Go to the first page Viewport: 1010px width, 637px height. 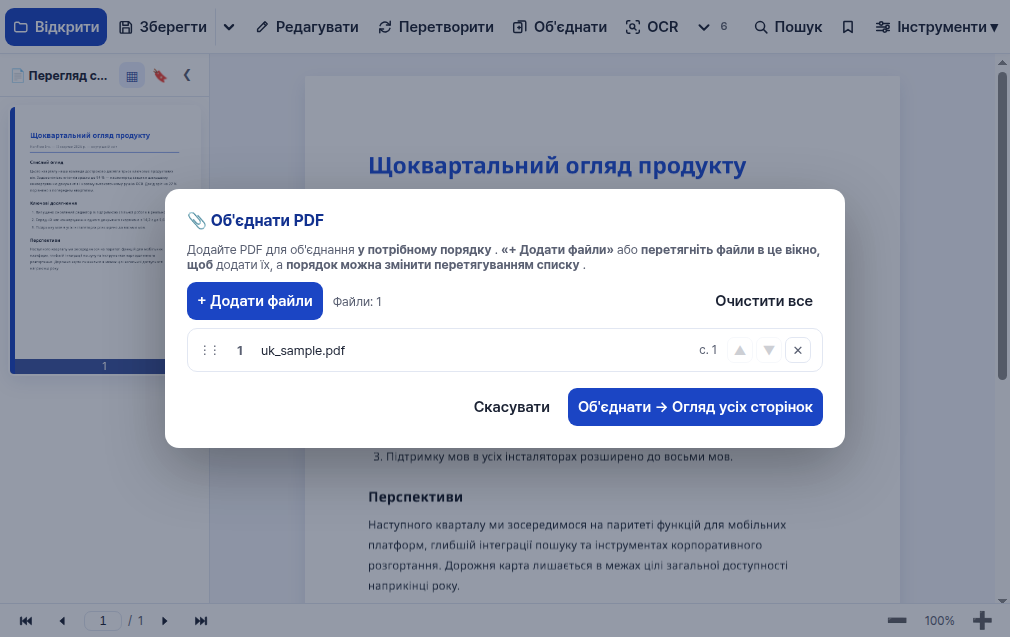[26, 621]
